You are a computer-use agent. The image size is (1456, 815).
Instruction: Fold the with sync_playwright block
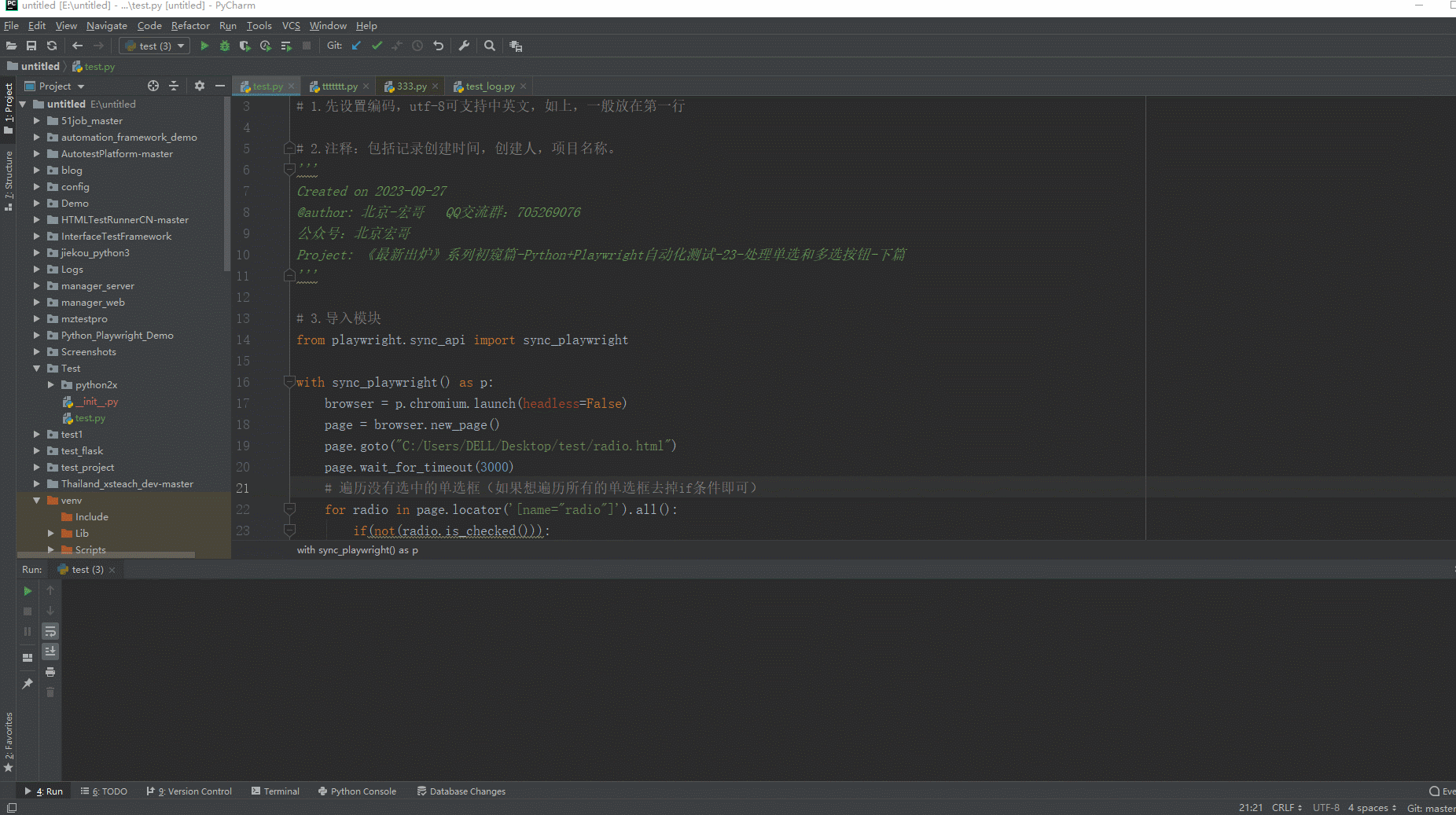tap(289, 382)
